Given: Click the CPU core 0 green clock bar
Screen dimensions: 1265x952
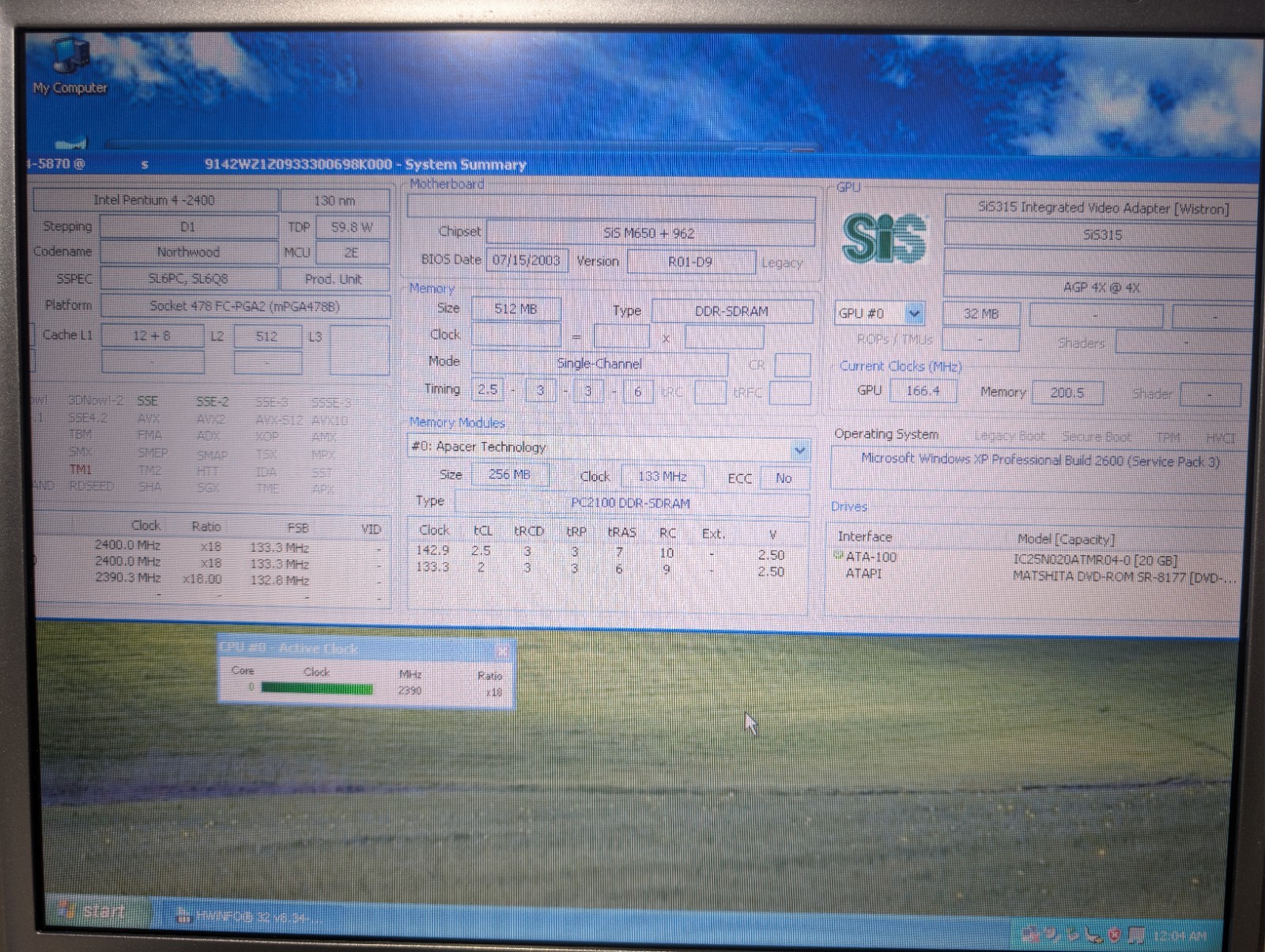Looking at the screenshot, I should click(317, 689).
